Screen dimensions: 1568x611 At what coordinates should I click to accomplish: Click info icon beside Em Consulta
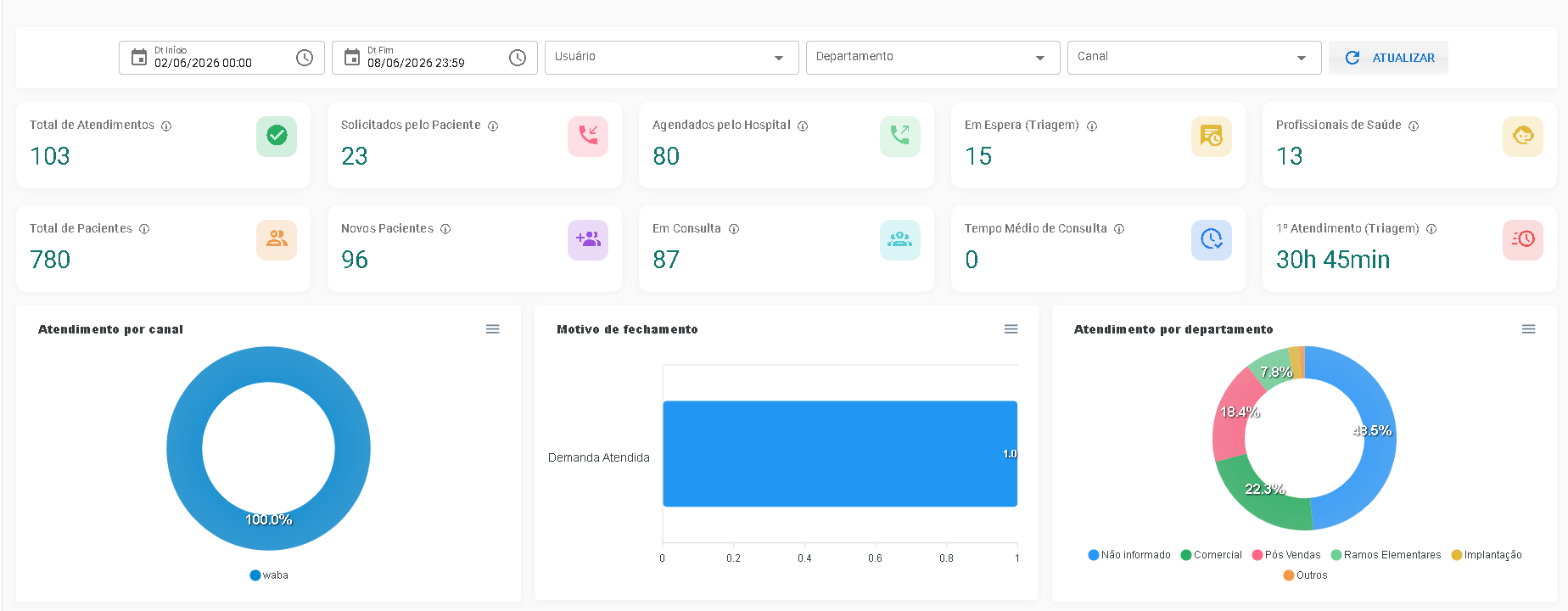click(x=734, y=229)
